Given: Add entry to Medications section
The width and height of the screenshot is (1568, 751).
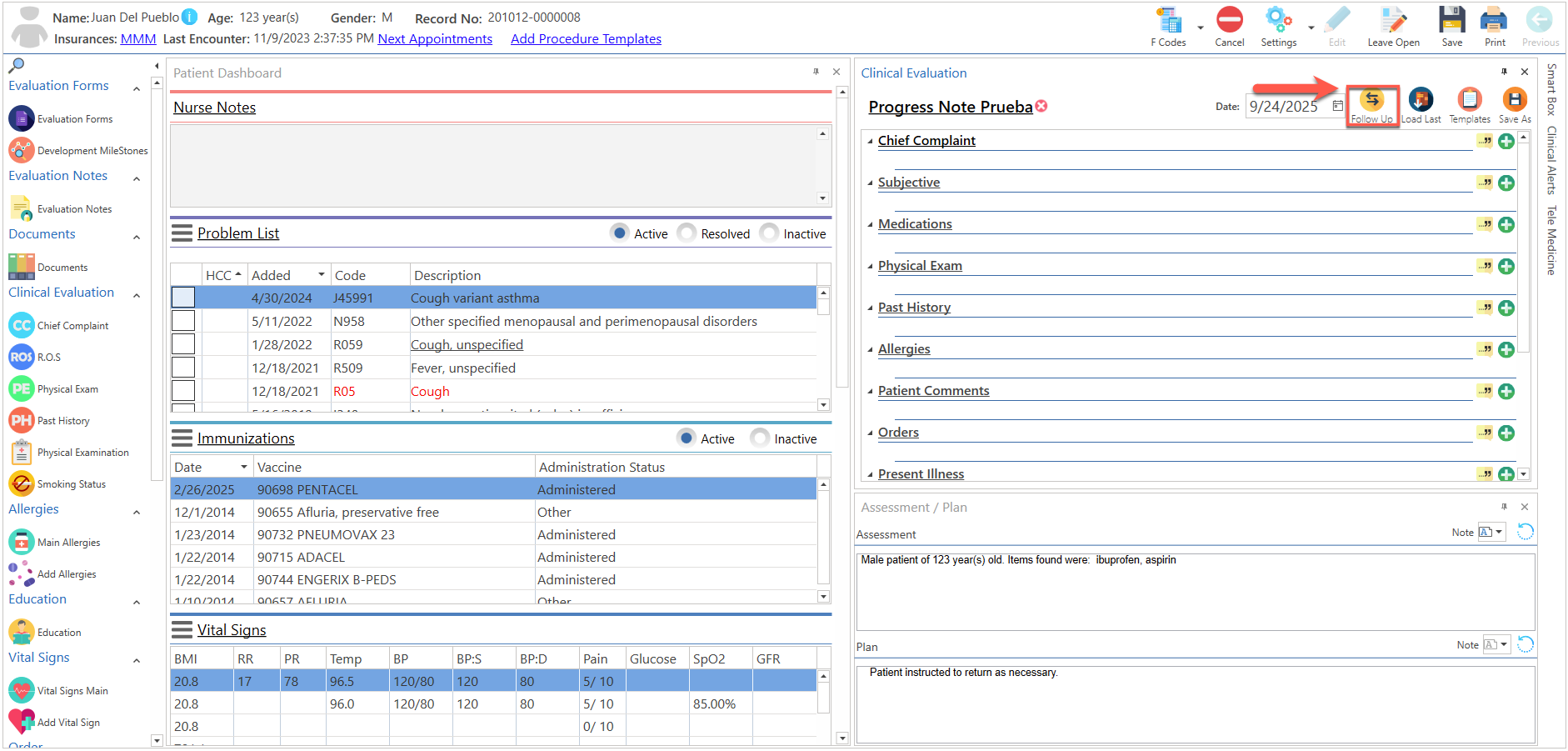Looking at the screenshot, I should pos(1506,225).
